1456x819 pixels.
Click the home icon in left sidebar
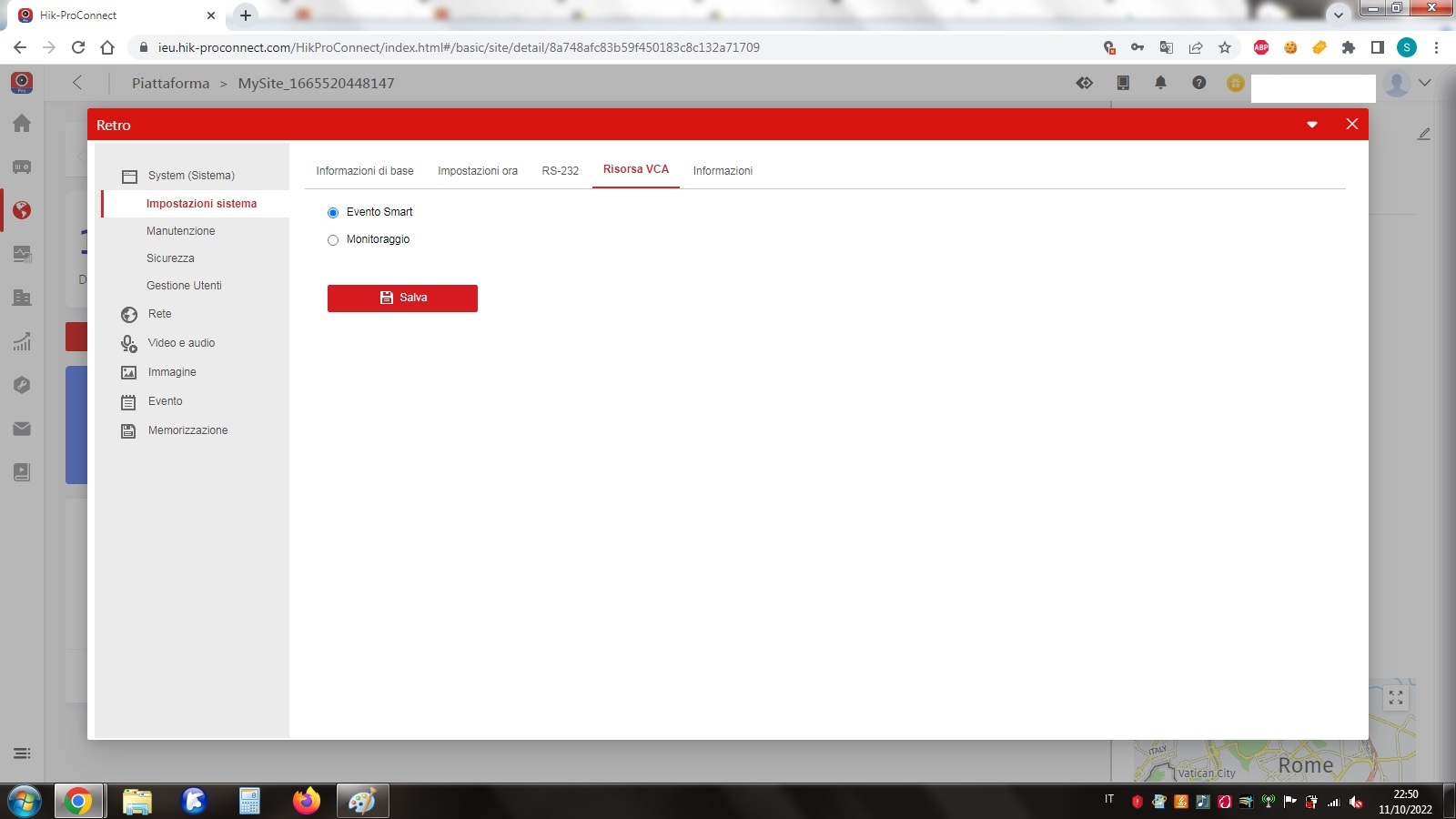point(22,124)
